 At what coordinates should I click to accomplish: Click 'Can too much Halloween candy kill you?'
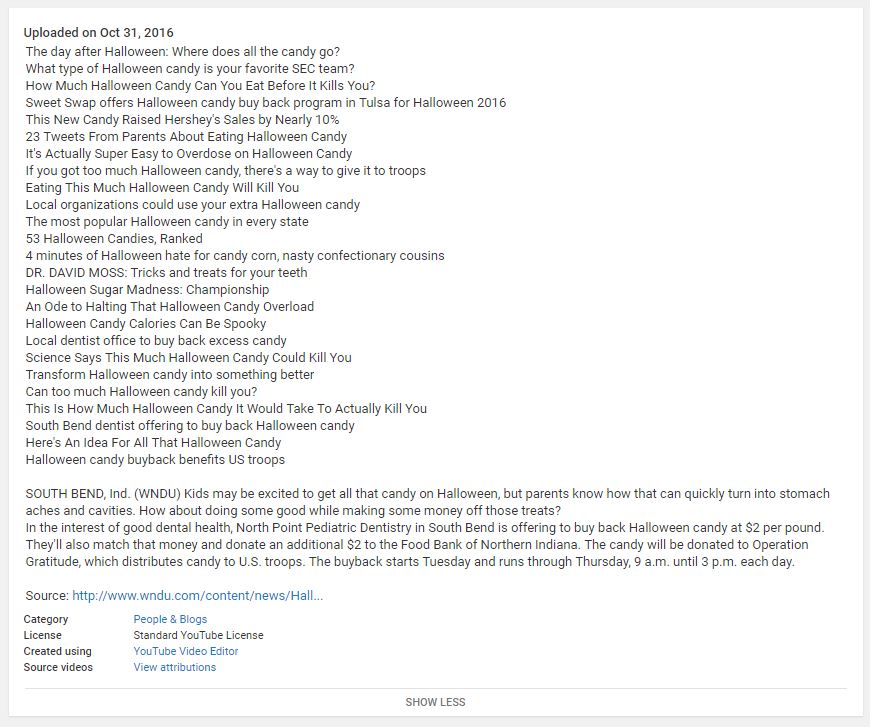[141, 391]
